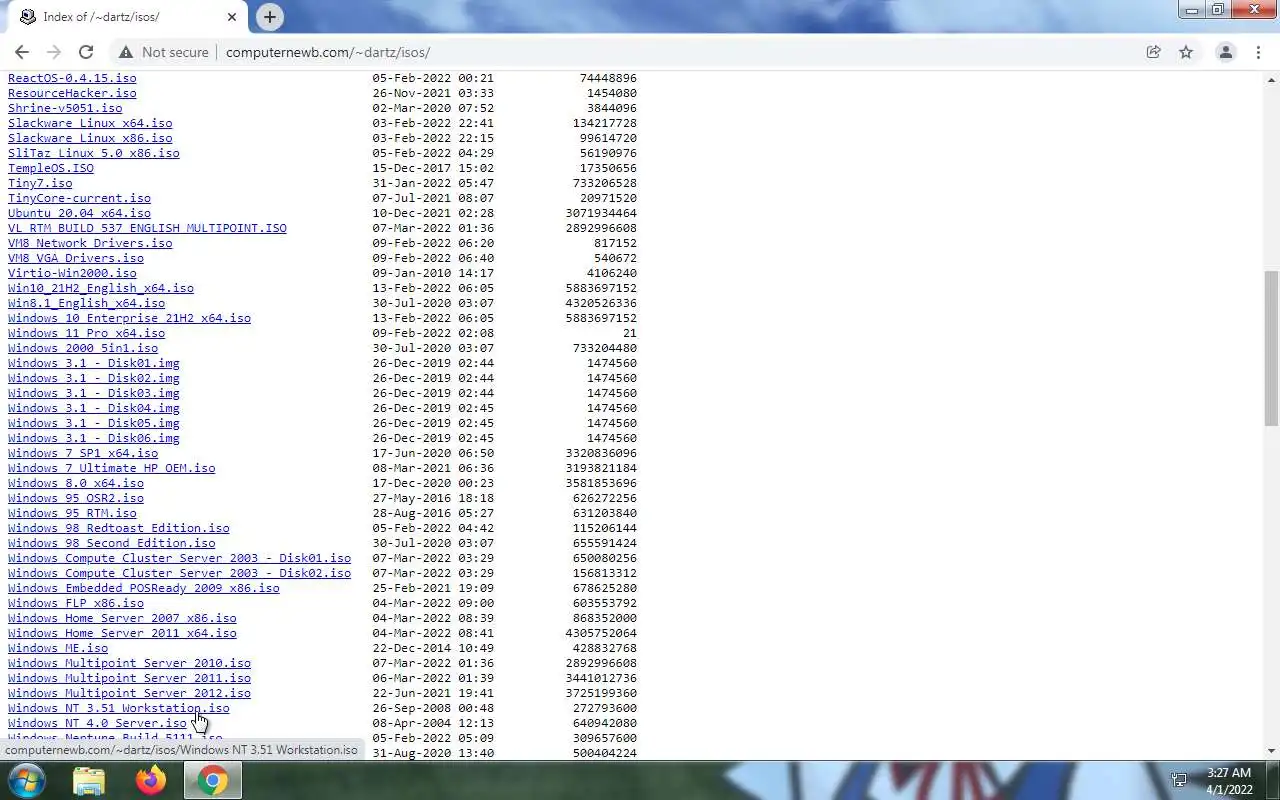Download Windows Home Server 2007 x86.iso
This screenshot has width=1280, height=800.
(x=122, y=618)
